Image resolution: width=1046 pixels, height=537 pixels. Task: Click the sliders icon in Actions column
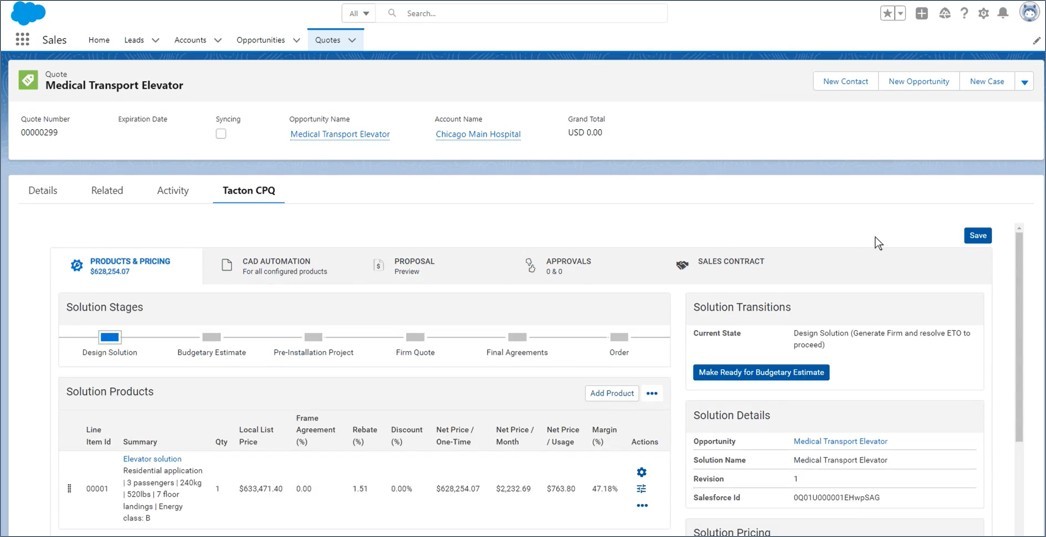point(642,489)
